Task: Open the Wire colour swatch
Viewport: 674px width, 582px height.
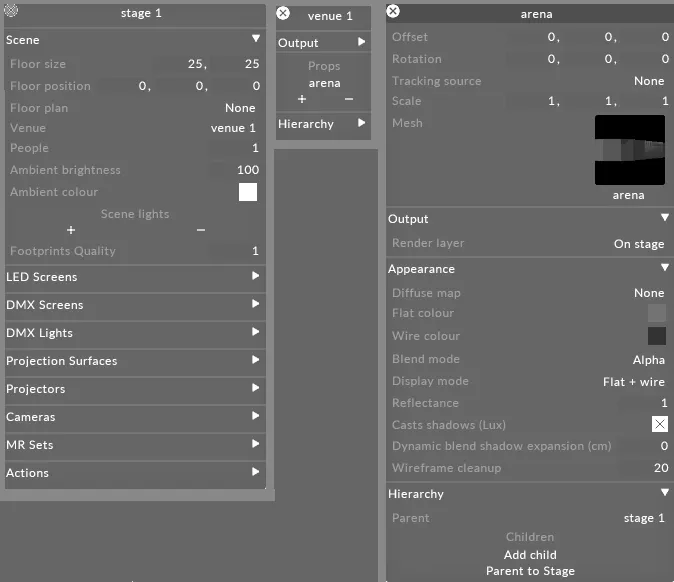Action: pyautogui.click(x=656, y=336)
